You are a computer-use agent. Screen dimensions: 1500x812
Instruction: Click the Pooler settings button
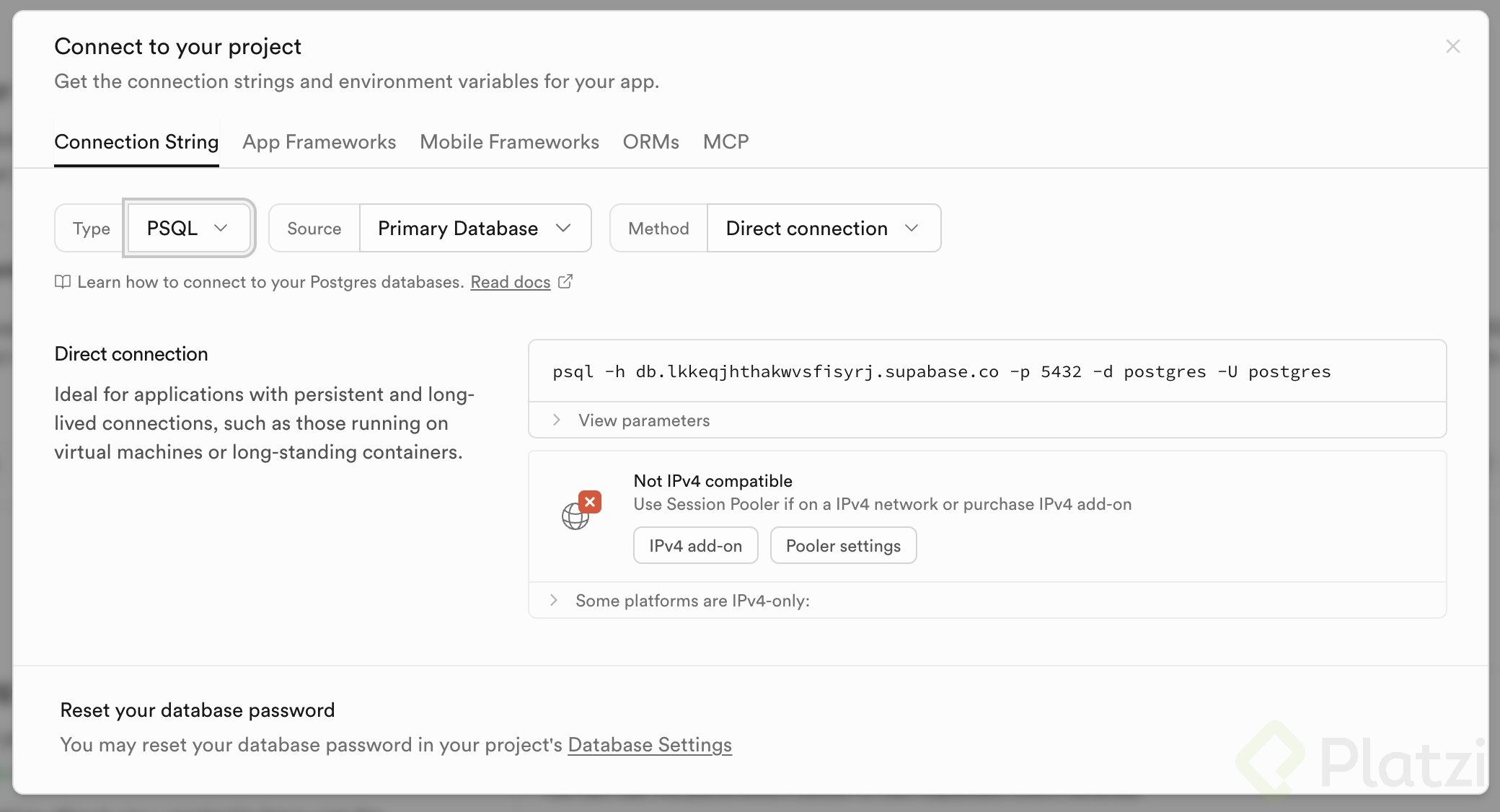[x=843, y=546]
